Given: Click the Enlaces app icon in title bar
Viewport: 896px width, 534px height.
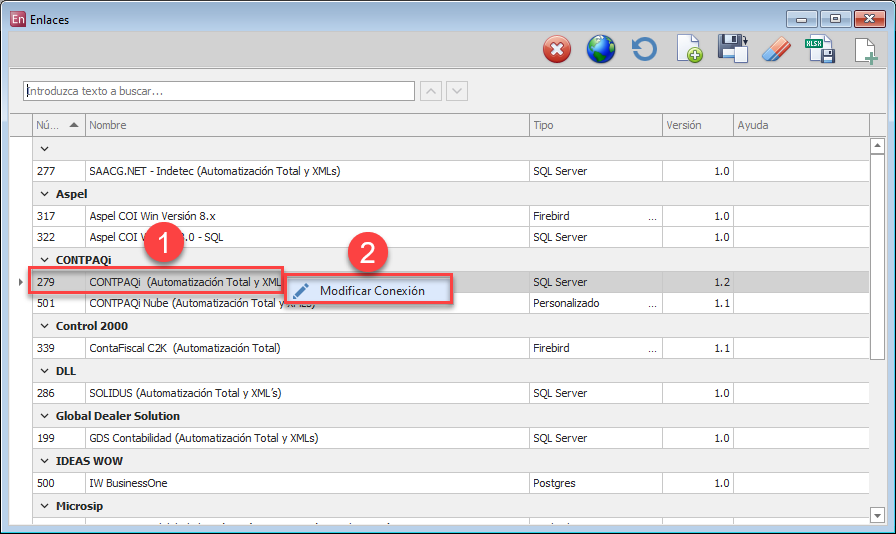Looking at the screenshot, I should tap(18, 19).
